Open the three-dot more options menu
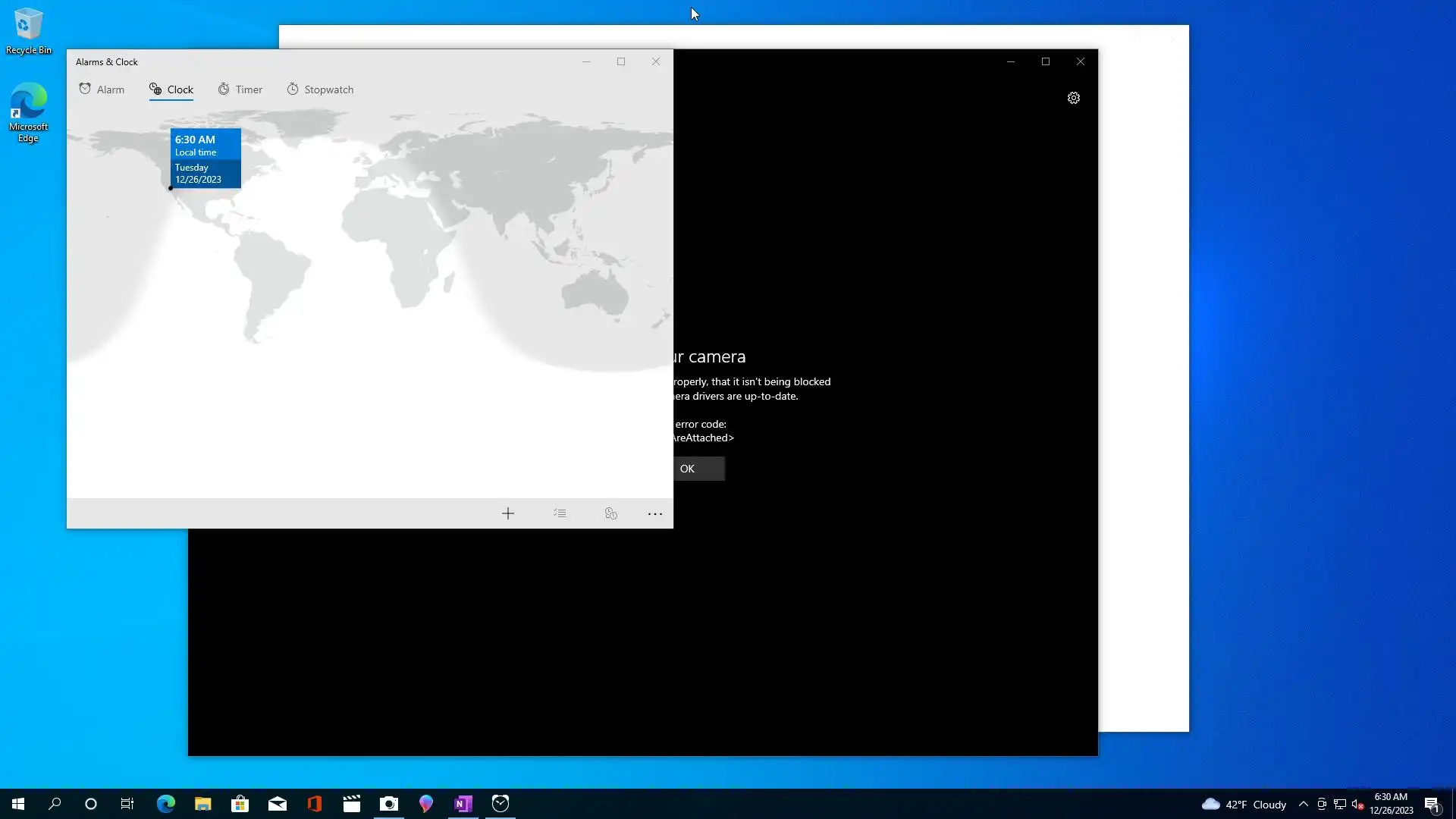The width and height of the screenshot is (1456, 819). (655, 513)
